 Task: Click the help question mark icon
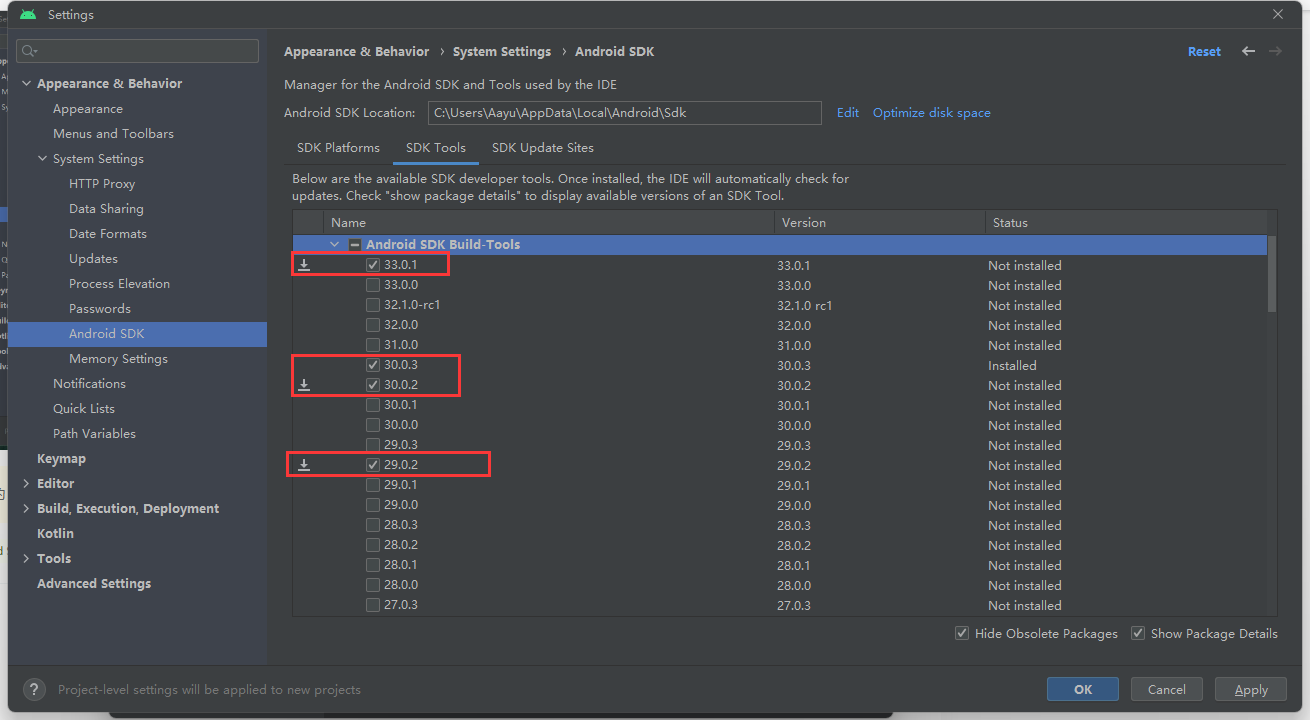coord(34,689)
